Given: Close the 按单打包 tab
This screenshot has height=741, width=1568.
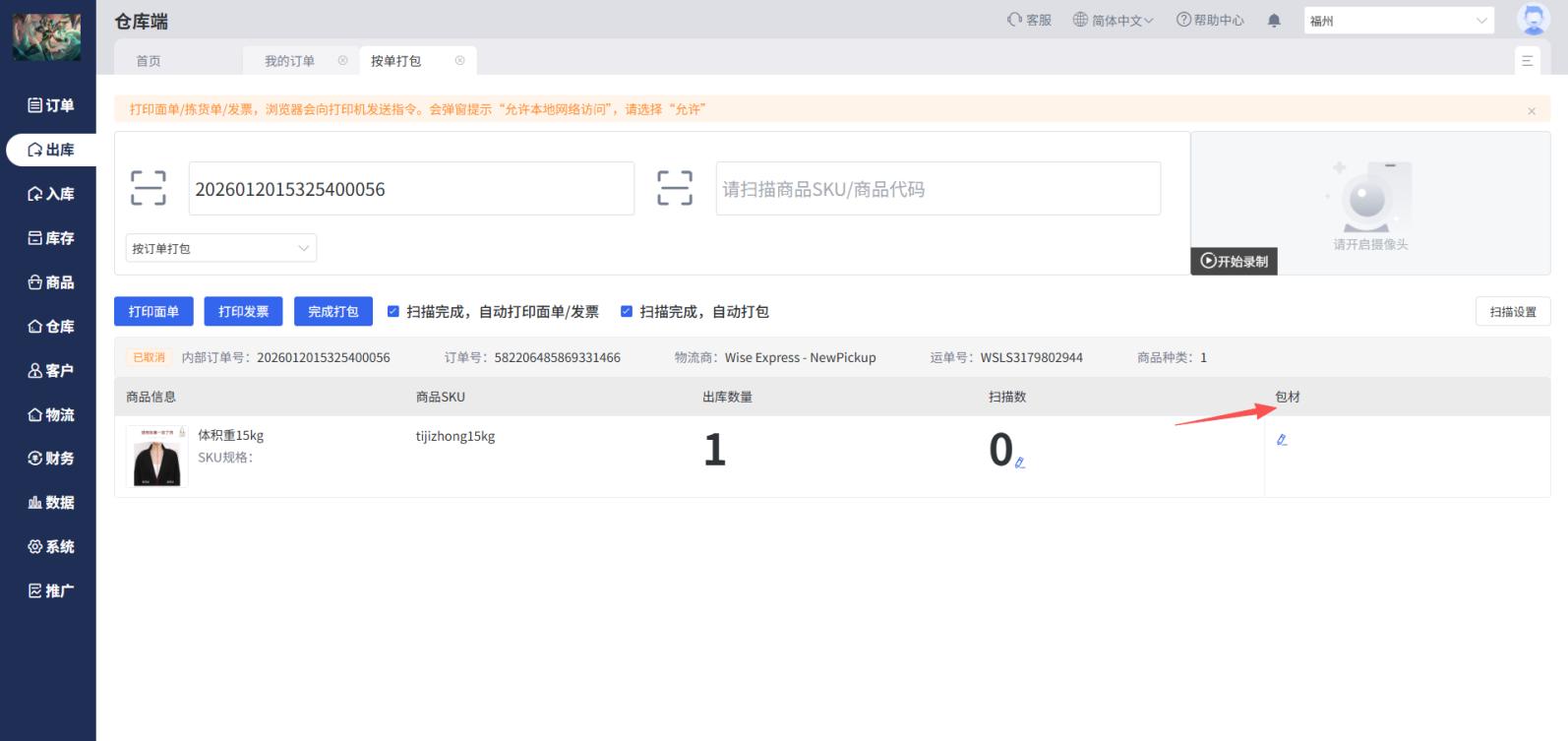Looking at the screenshot, I should (x=459, y=61).
